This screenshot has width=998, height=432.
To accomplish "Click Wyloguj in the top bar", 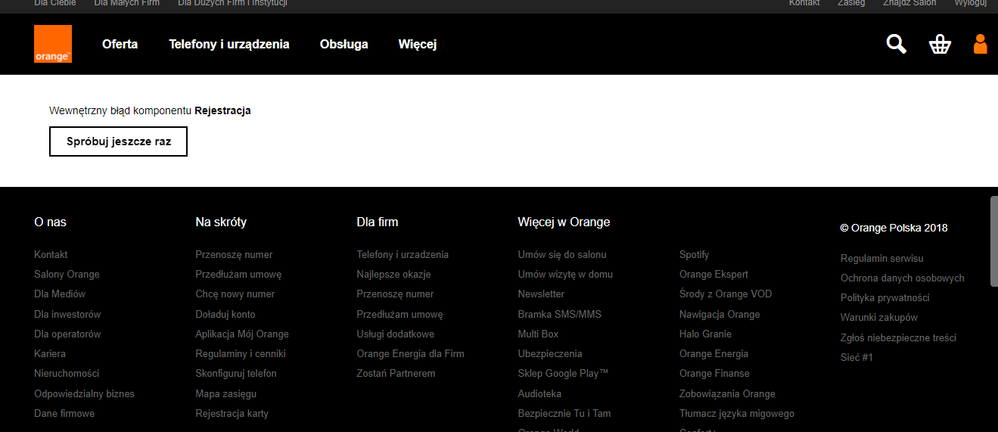I will 969,4.
